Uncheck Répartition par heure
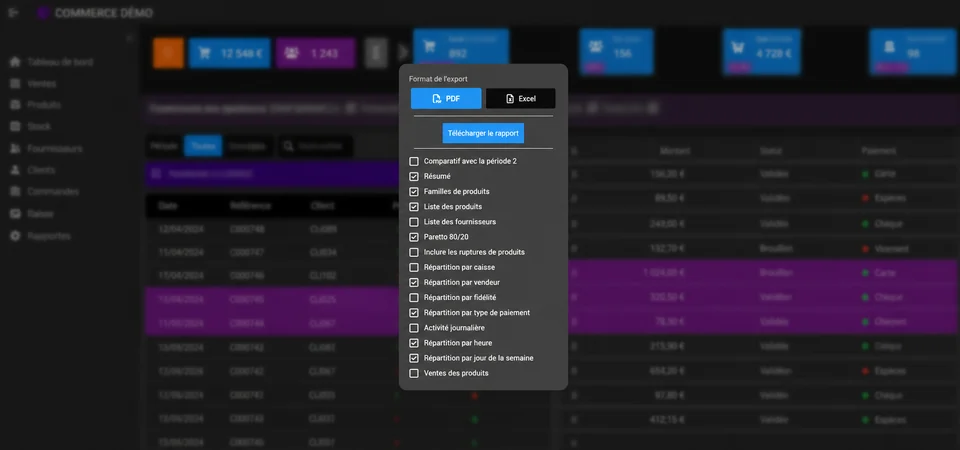The width and height of the screenshot is (960, 450). (414, 343)
